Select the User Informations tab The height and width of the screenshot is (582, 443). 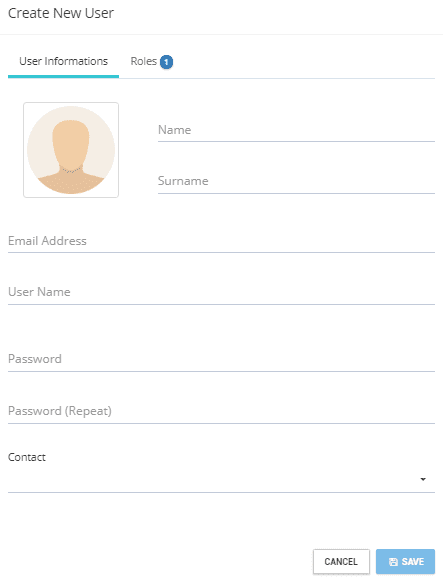click(63, 61)
